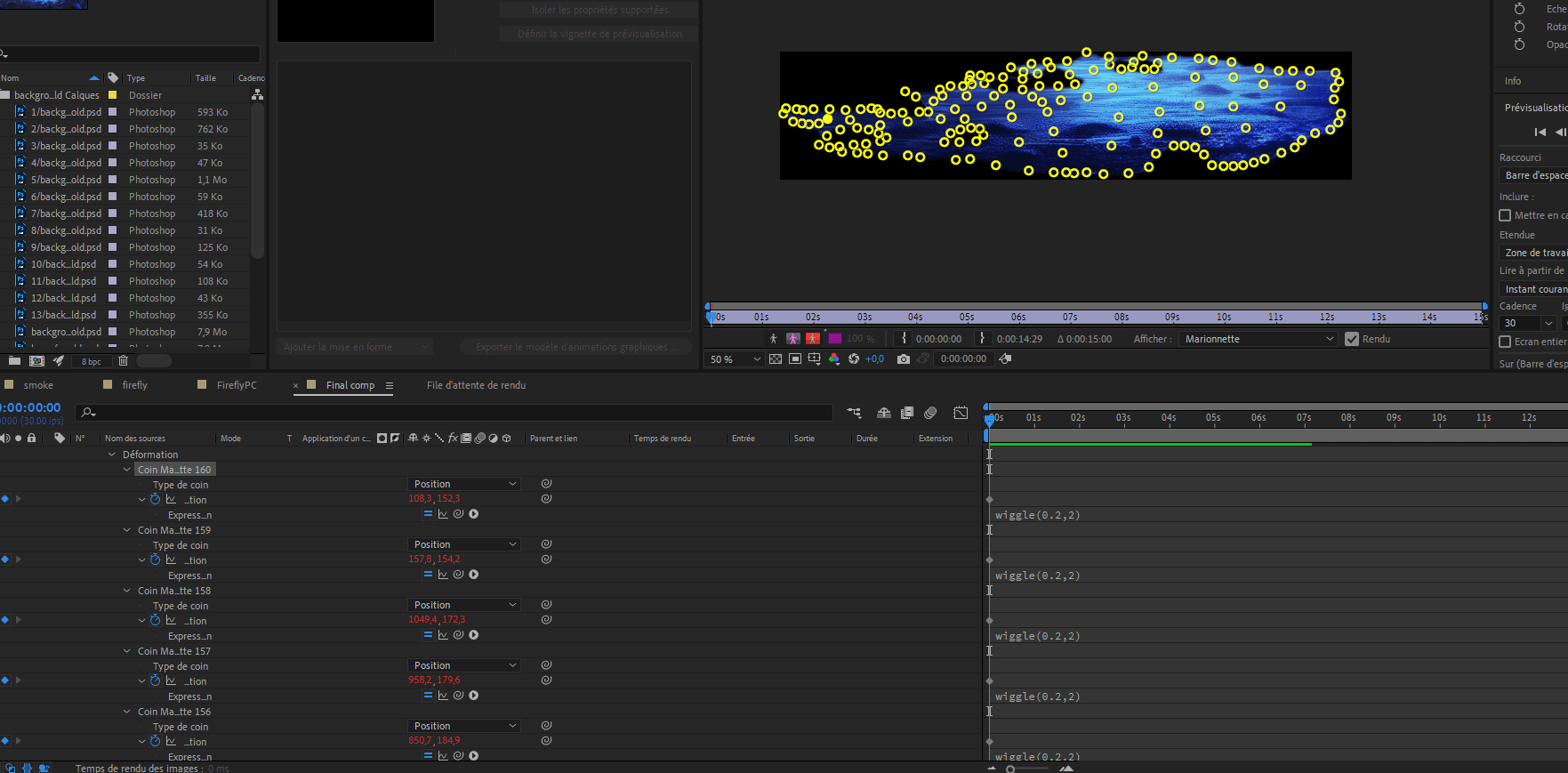Click the 8 bpc color depth button
The width and height of the screenshot is (1568, 773).
point(92,361)
